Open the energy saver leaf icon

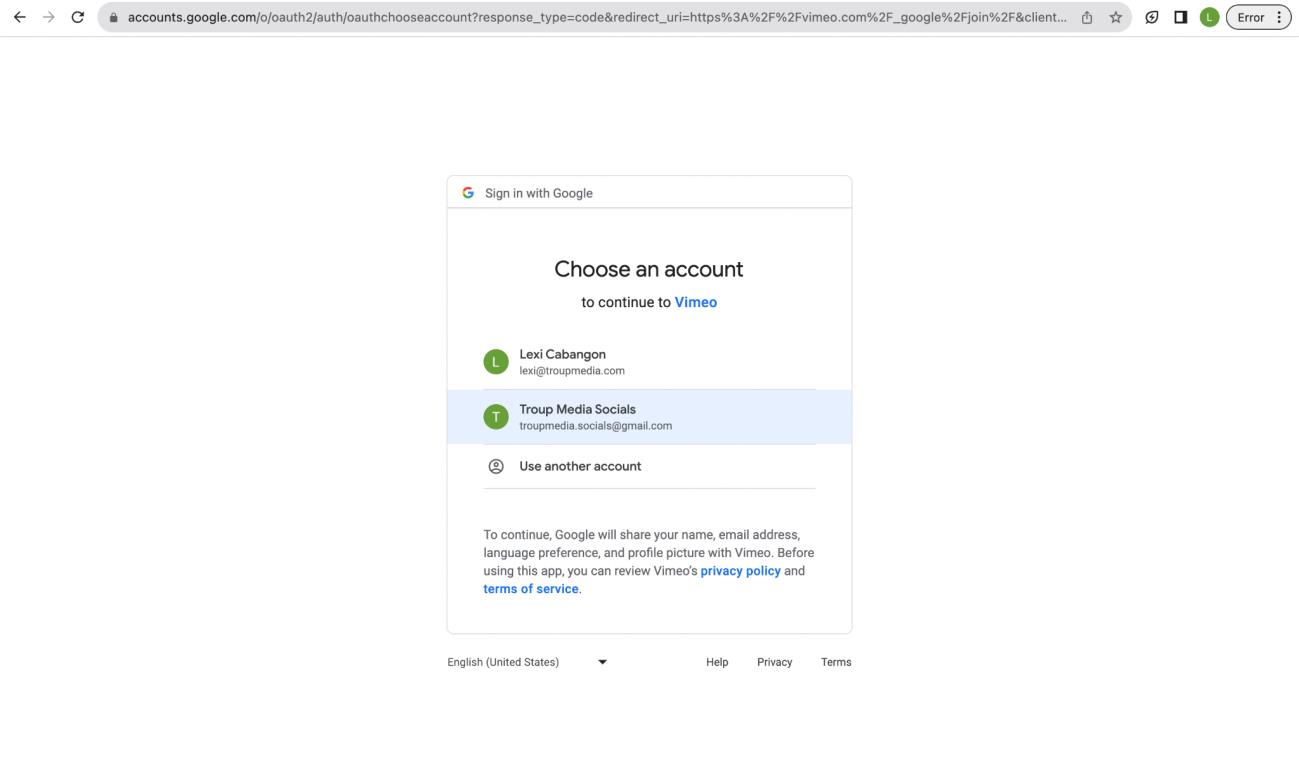click(1152, 18)
